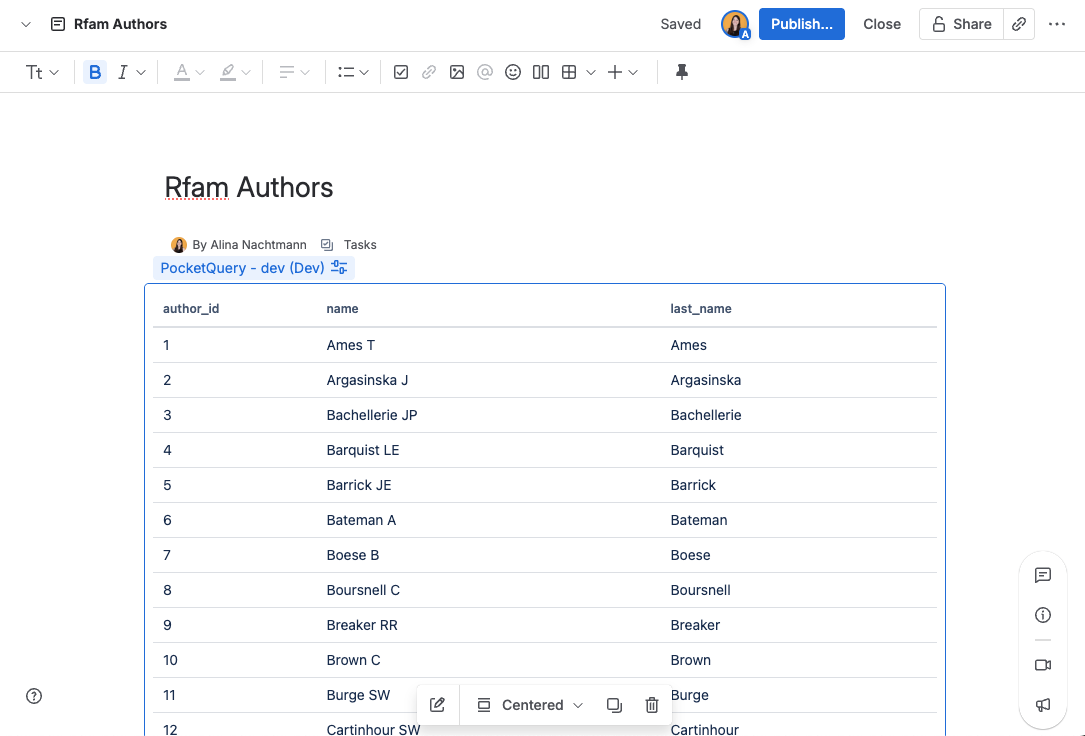Open the three-dot more options menu

tap(1057, 23)
